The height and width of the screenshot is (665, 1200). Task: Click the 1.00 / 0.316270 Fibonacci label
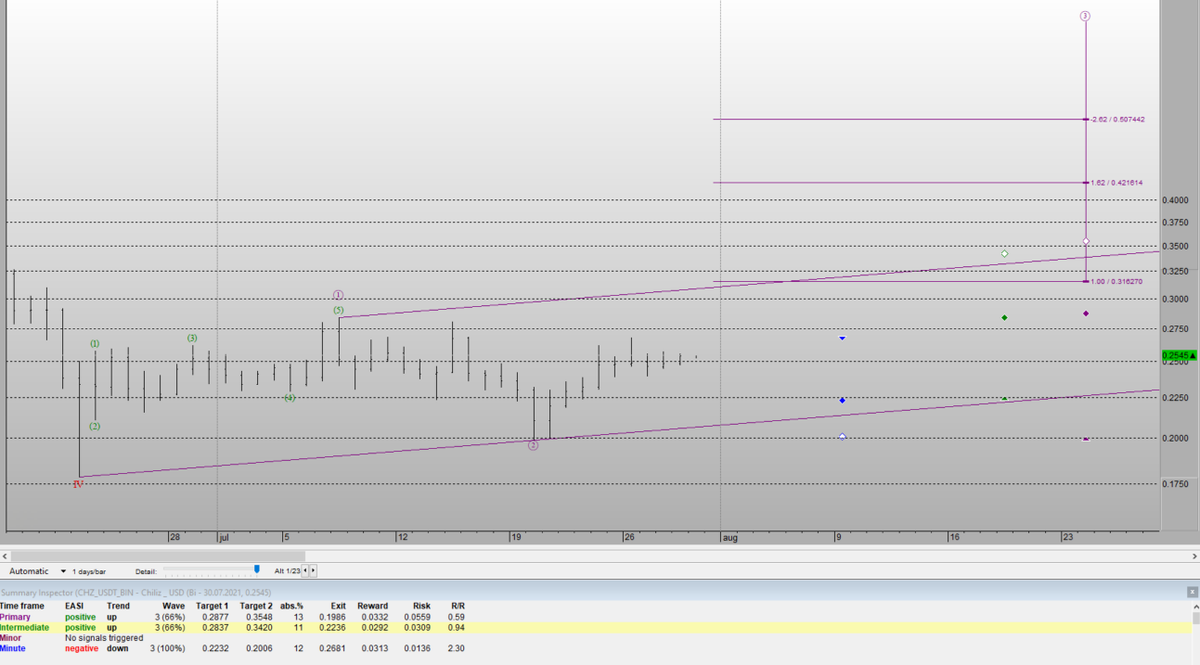pyautogui.click(x=1117, y=282)
